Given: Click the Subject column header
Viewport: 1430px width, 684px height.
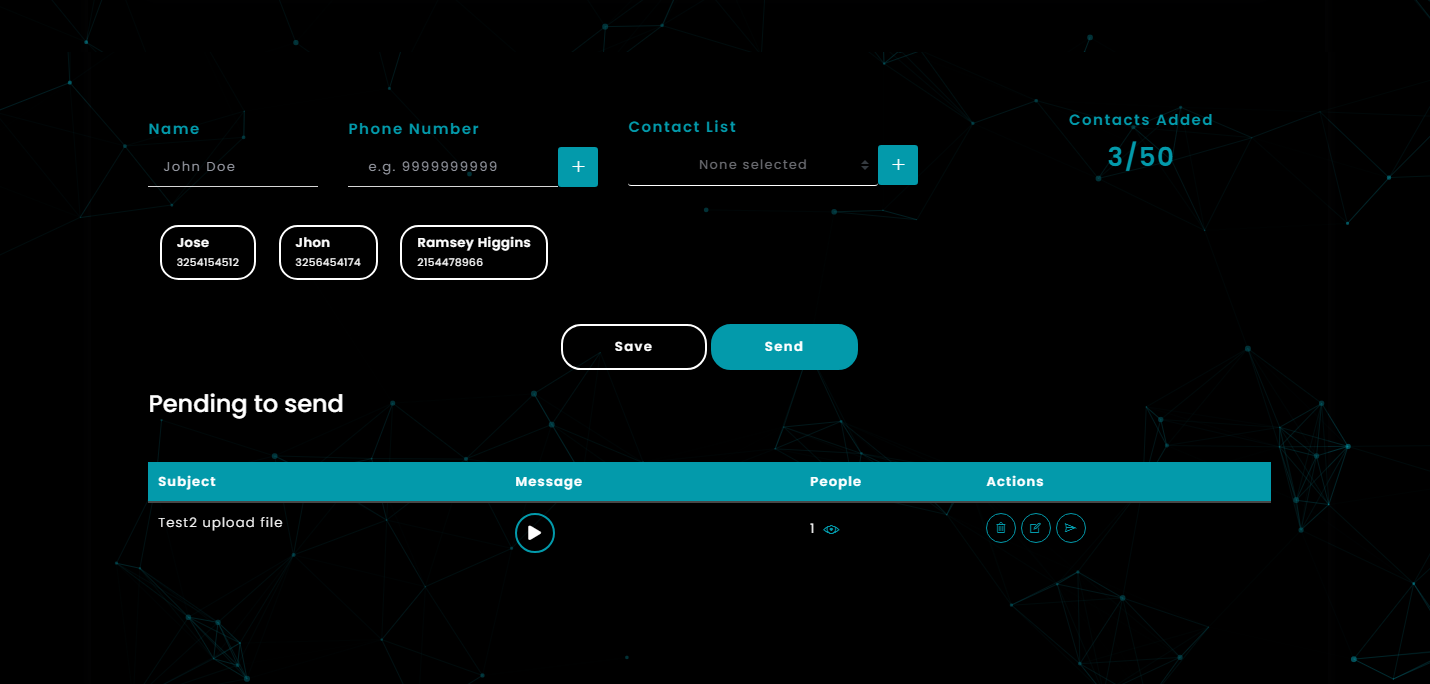Looking at the screenshot, I should [x=187, y=481].
